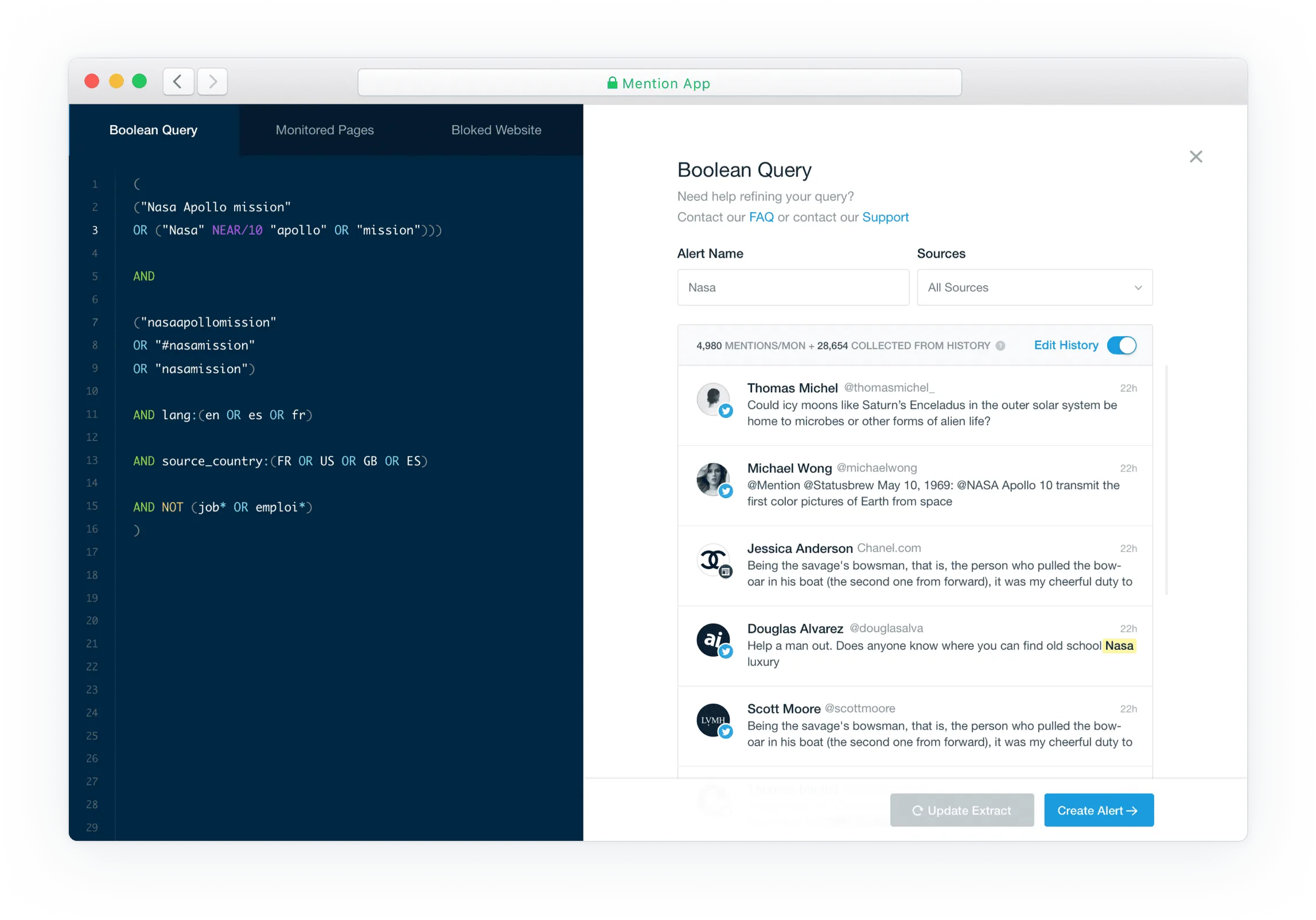1316x920 pixels.
Task: Click the help icon beside Collected From History
Action: pyautogui.click(x=1000, y=346)
